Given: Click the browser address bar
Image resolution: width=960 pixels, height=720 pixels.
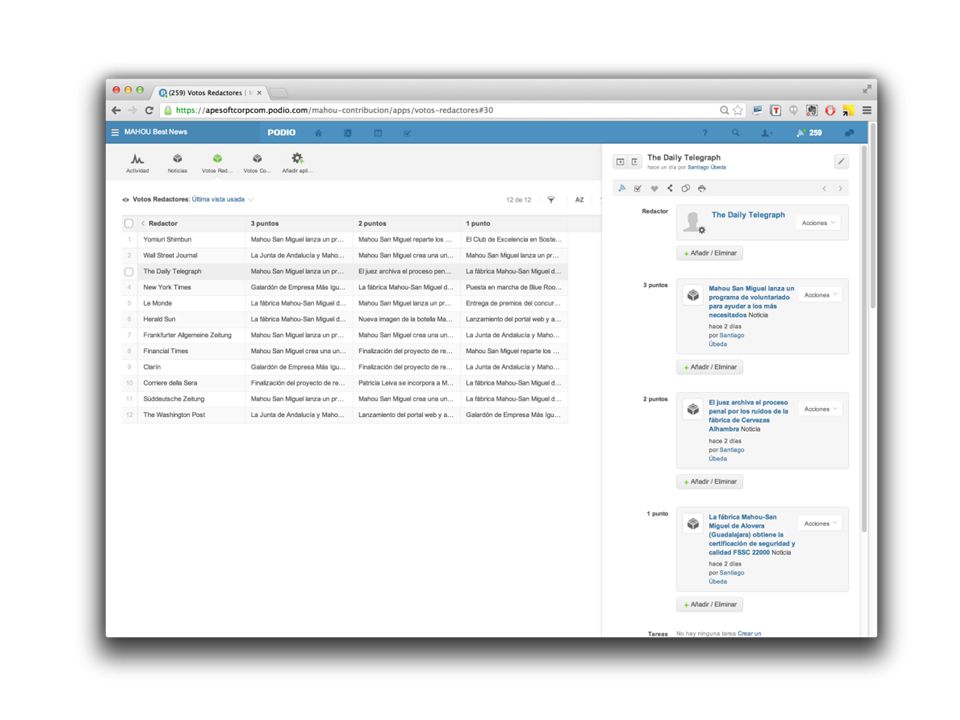Looking at the screenshot, I should pos(441,110).
